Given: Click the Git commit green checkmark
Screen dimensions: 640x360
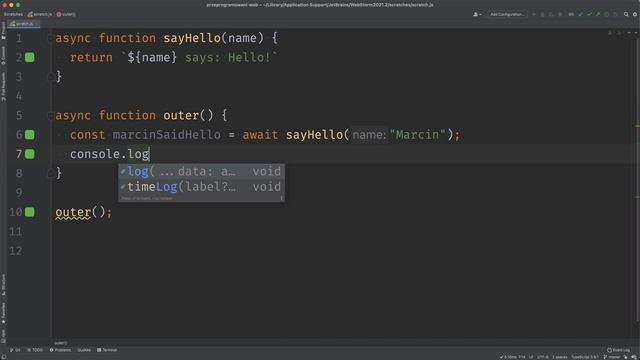Looking at the screenshot, I should point(589,14).
